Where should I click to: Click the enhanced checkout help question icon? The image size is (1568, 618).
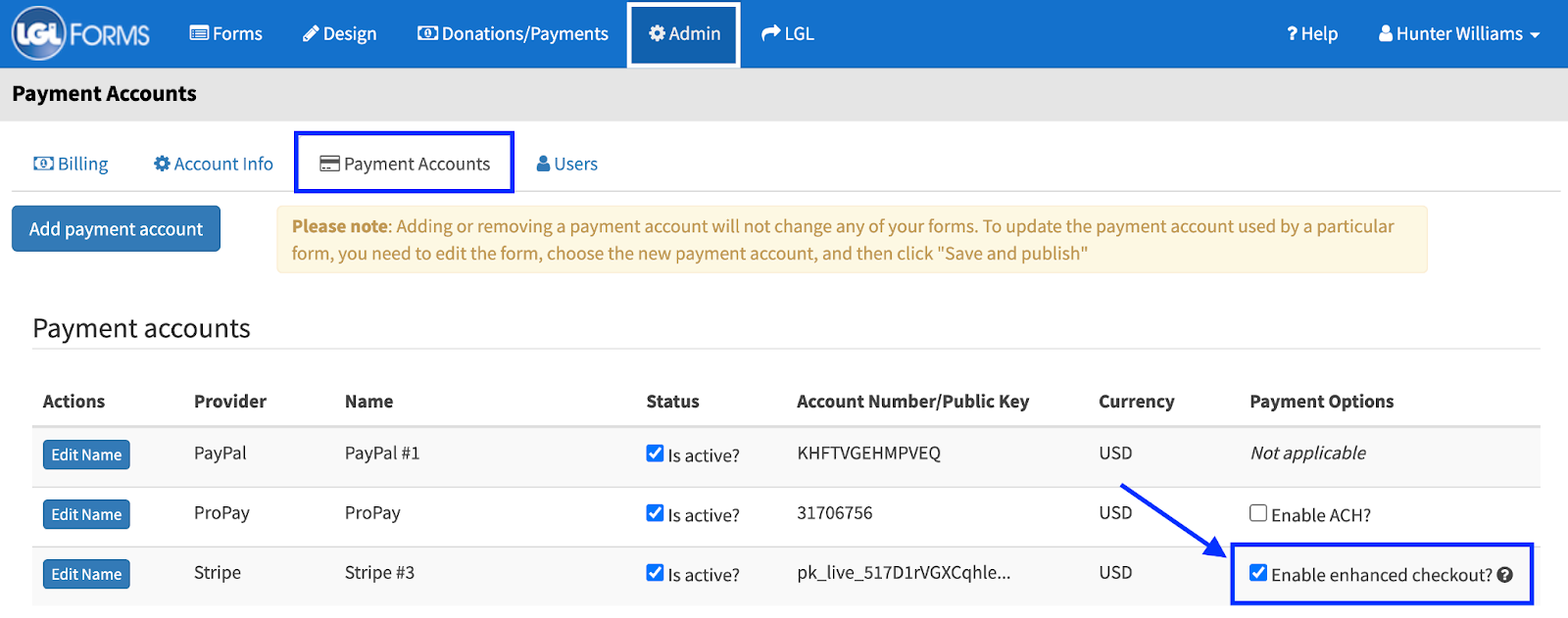coord(1505,575)
